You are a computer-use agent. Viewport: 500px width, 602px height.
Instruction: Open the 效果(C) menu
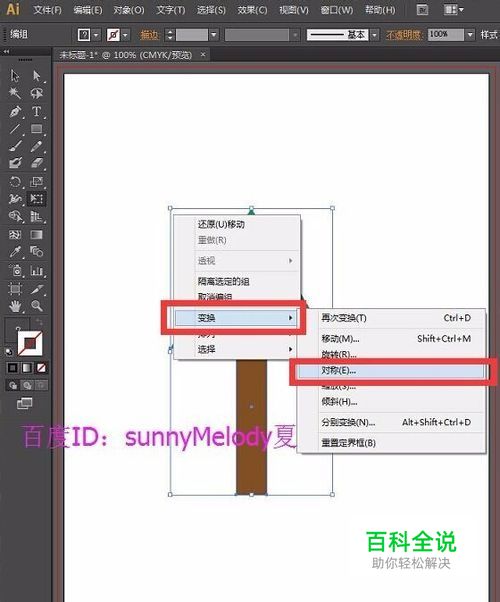[252, 10]
